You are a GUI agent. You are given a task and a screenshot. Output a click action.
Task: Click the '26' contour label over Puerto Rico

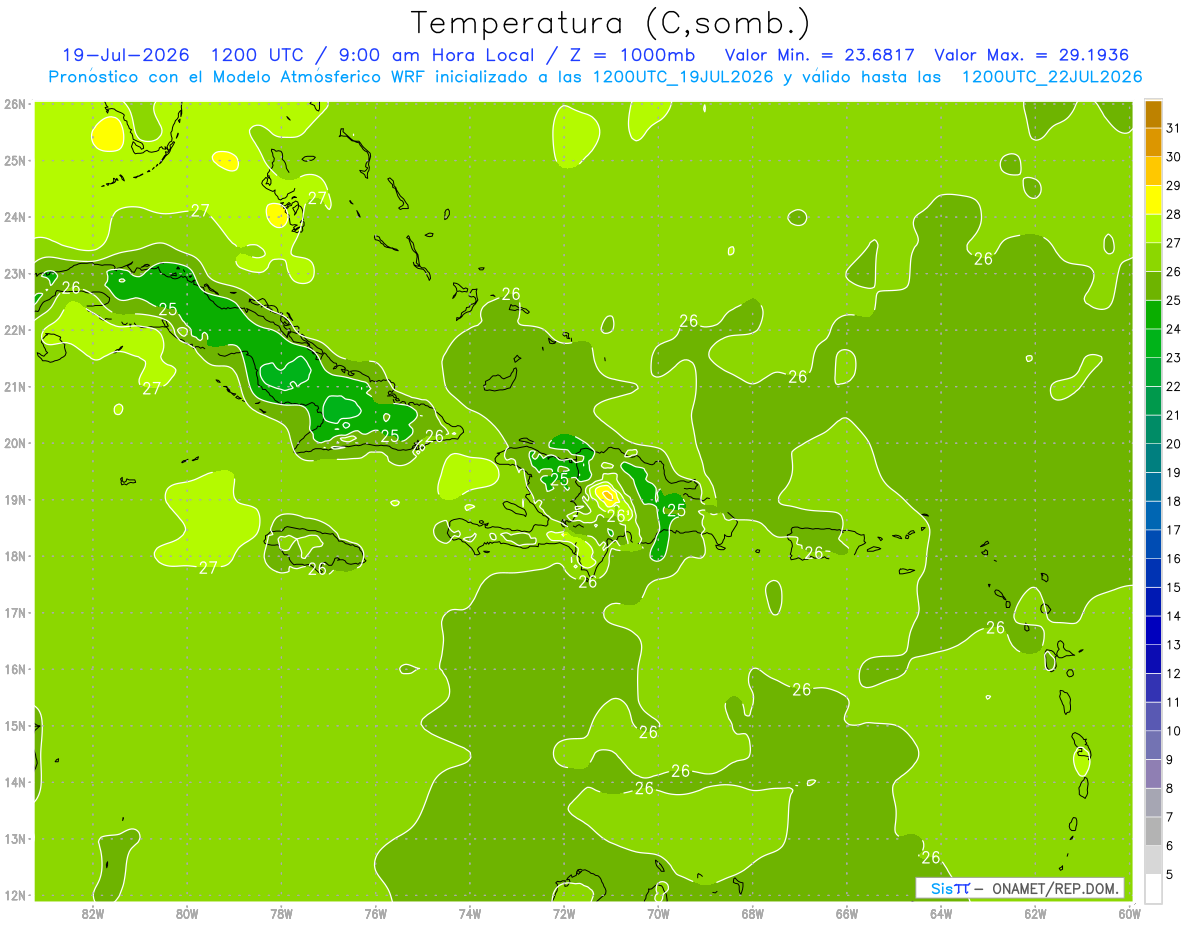pos(814,552)
